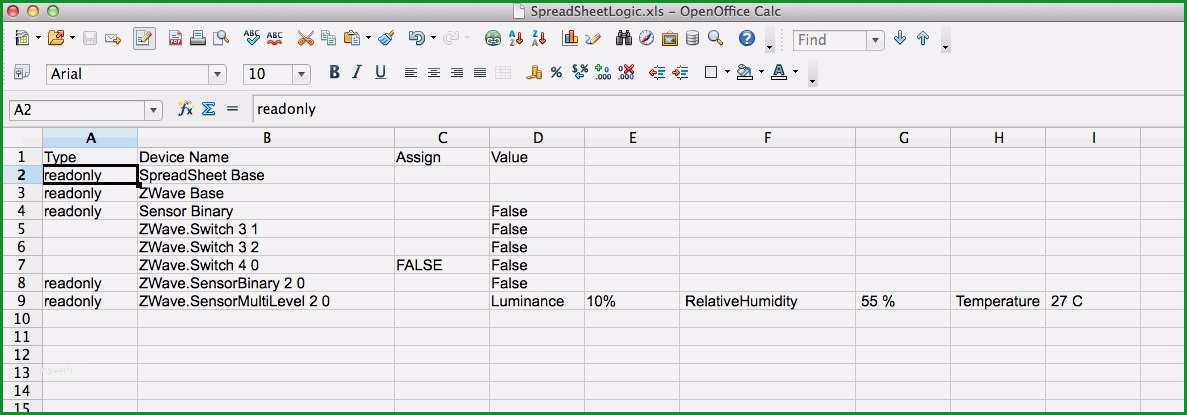This screenshot has height=415, width=1187.
Task: Click Find Next down arrow
Action: 899,38
